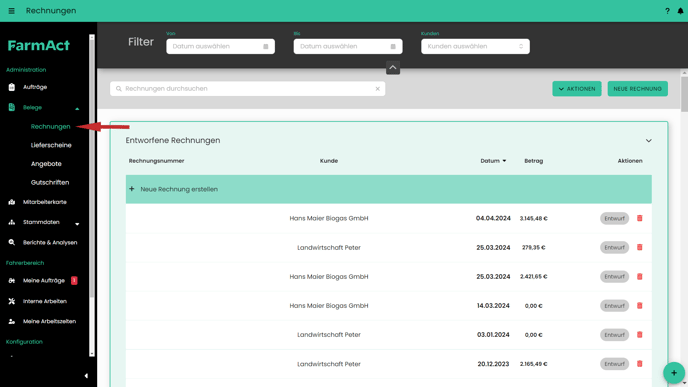Go to Gutschriften in the sidebar
Viewport: 688px width, 387px height.
coord(50,183)
